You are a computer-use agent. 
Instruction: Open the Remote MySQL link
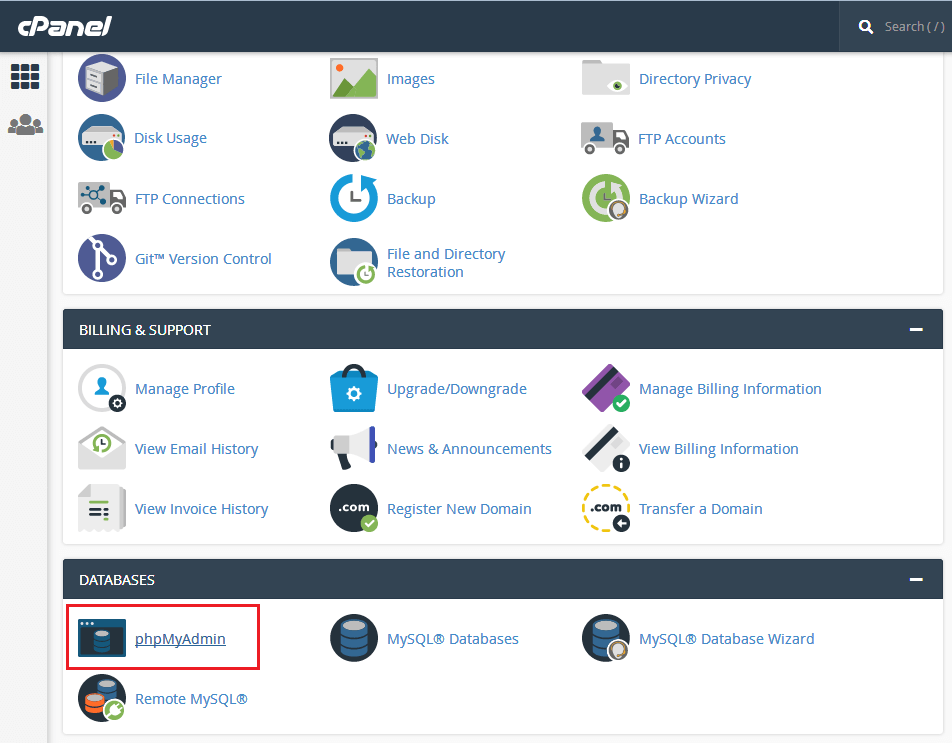(191, 699)
